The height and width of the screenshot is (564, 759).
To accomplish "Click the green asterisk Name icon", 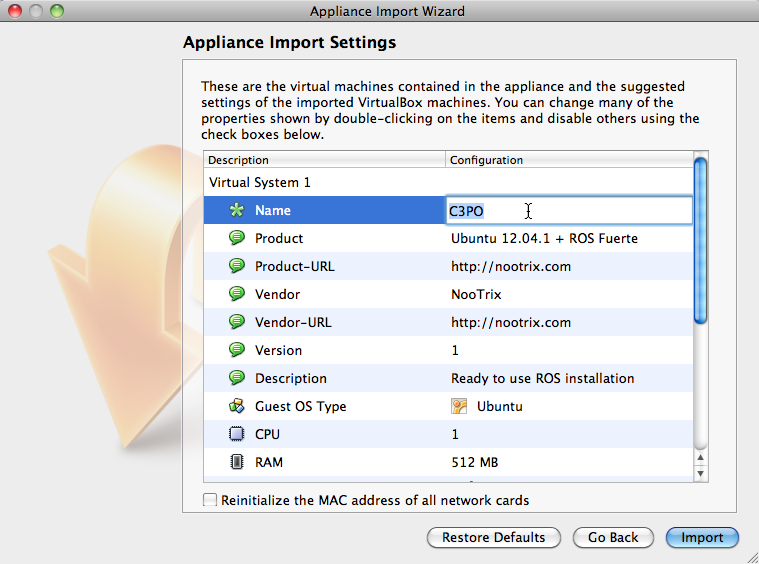I will (237, 210).
